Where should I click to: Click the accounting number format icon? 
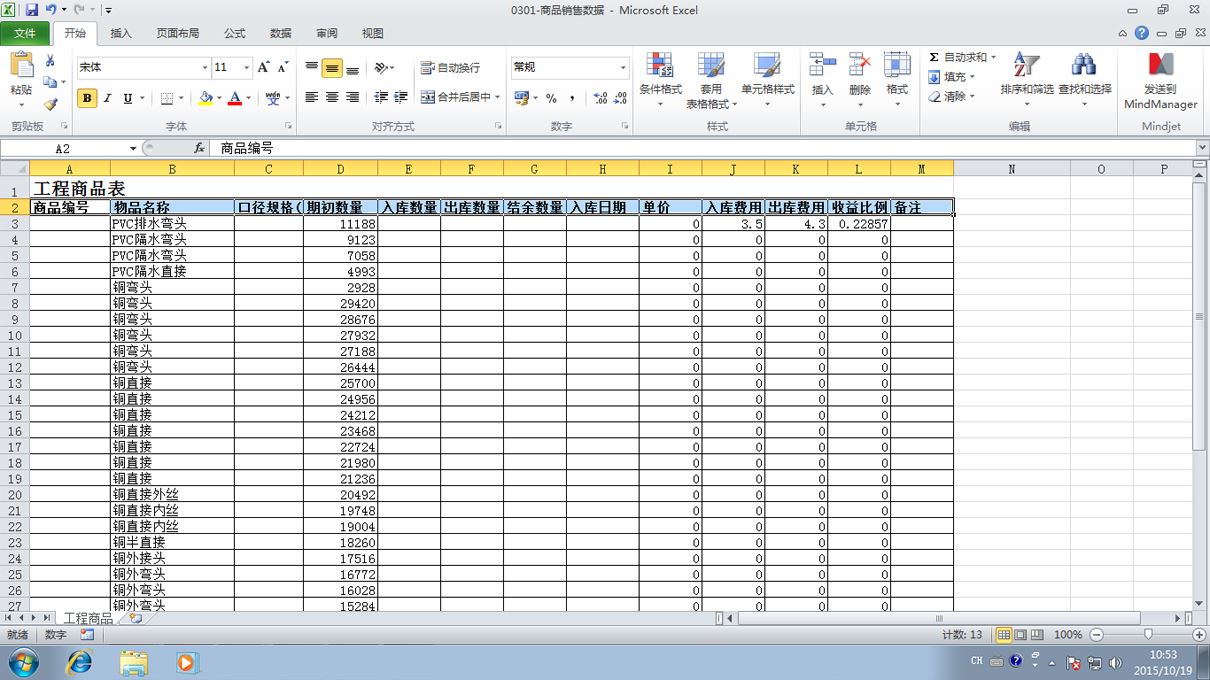pos(521,98)
